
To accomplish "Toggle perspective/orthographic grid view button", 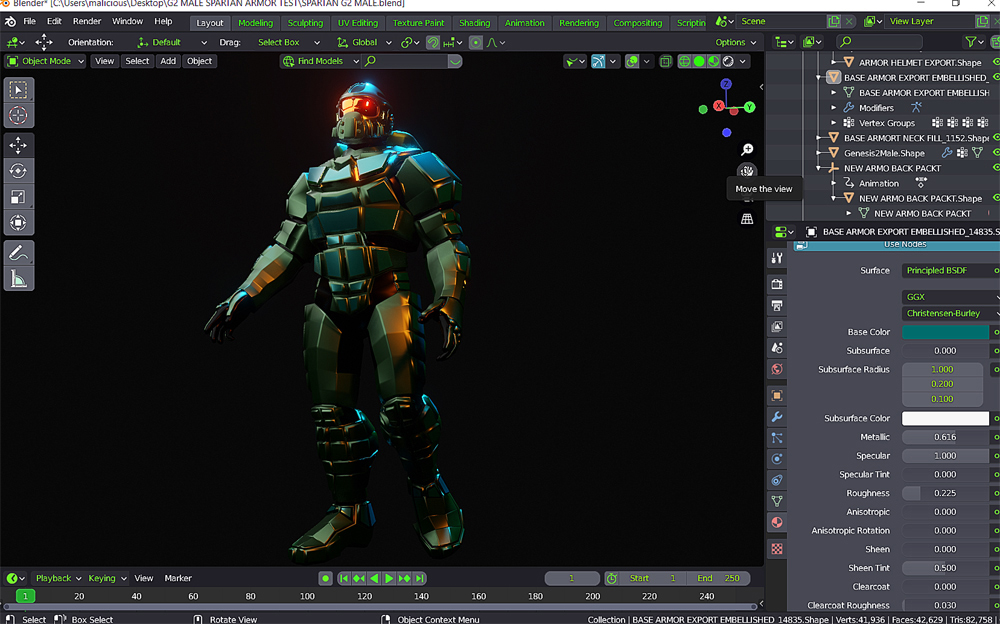I will pos(747,219).
